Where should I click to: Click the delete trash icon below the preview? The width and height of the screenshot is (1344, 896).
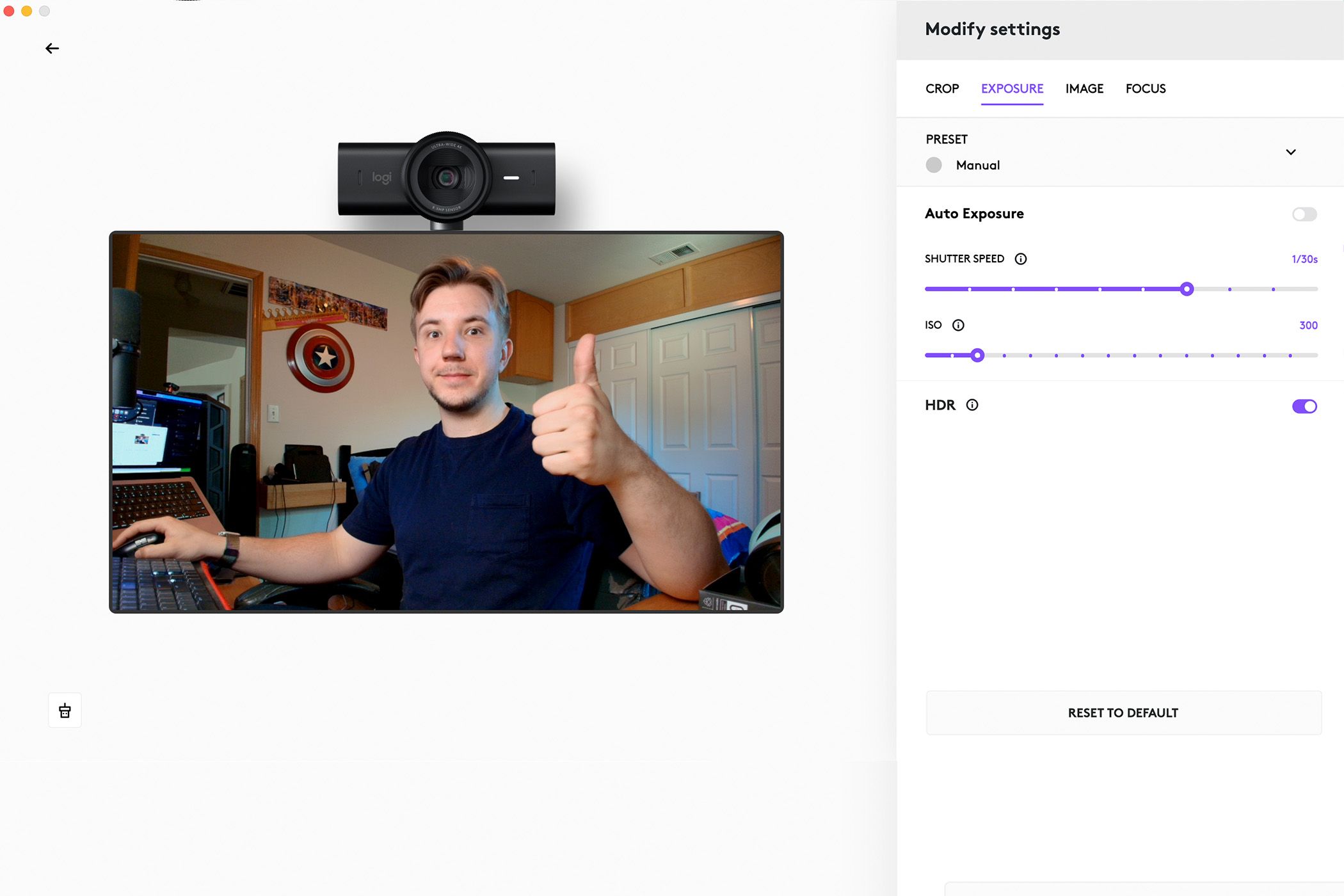pyautogui.click(x=65, y=710)
